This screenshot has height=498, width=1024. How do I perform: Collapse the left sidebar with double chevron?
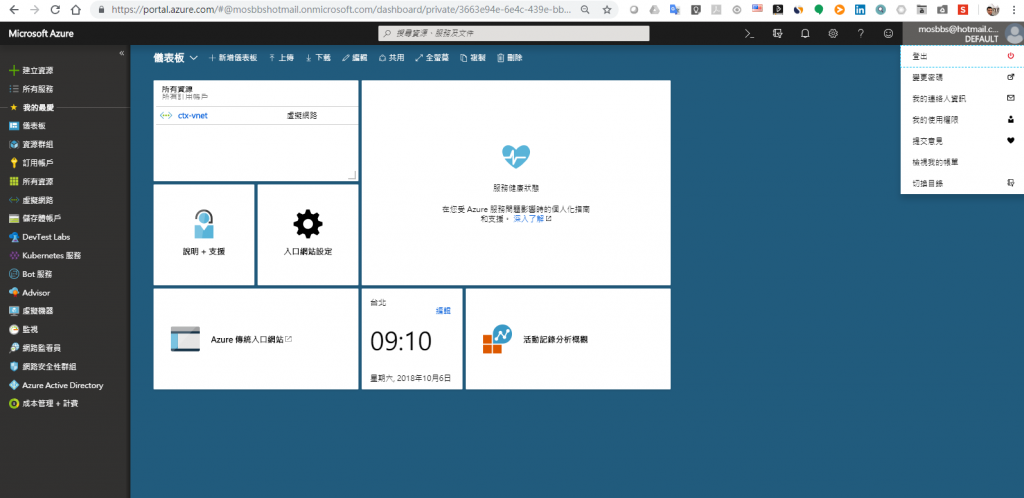click(x=121, y=54)
